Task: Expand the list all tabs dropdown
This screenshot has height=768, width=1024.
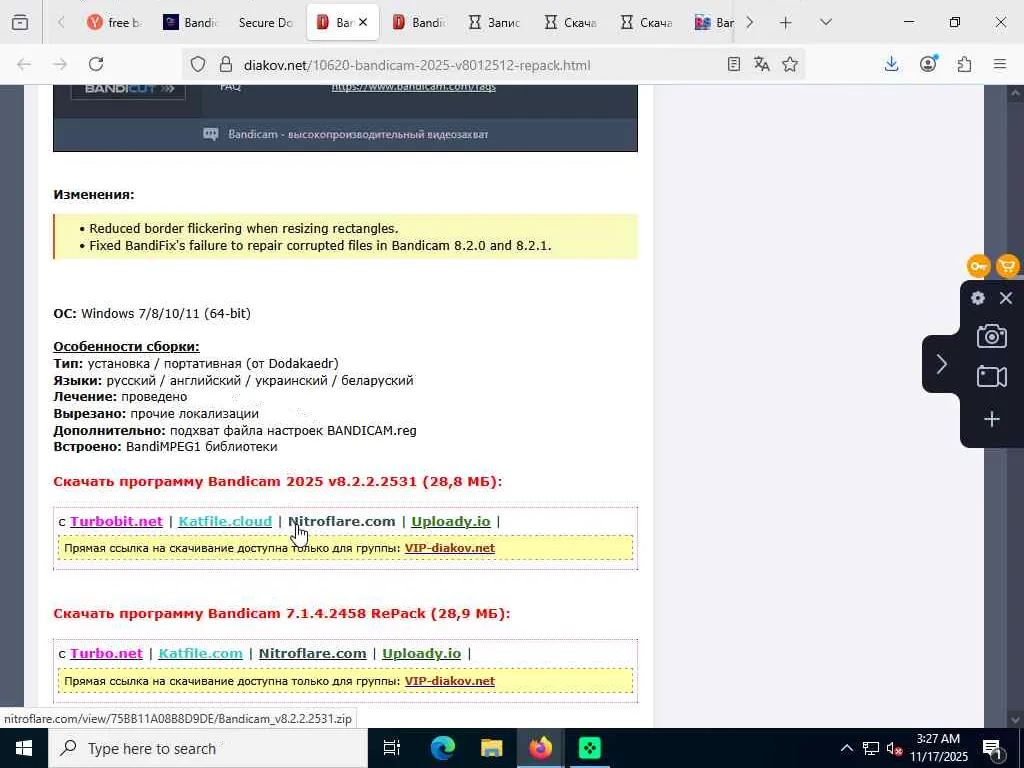Action: pyautogui.click(x=825, y=22)
